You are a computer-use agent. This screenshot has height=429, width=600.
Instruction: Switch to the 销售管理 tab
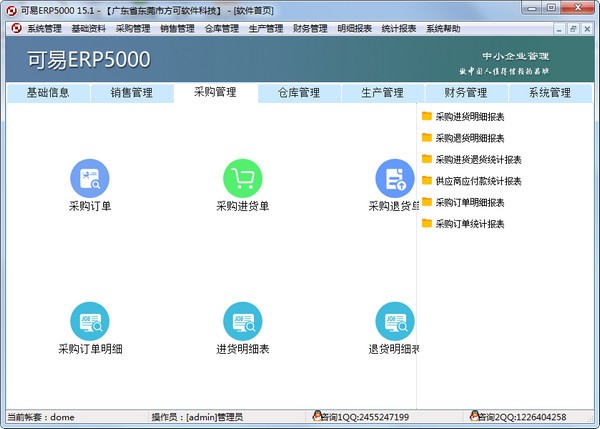point(132,93)
